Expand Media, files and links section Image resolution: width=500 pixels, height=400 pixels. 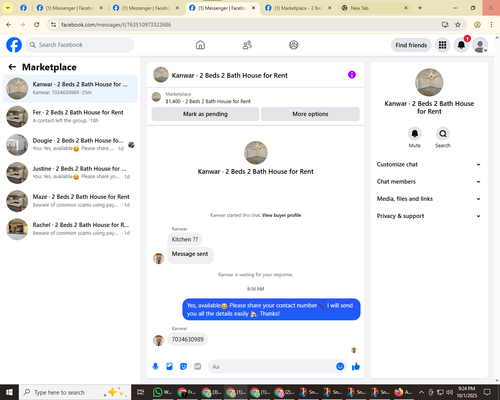429,199
